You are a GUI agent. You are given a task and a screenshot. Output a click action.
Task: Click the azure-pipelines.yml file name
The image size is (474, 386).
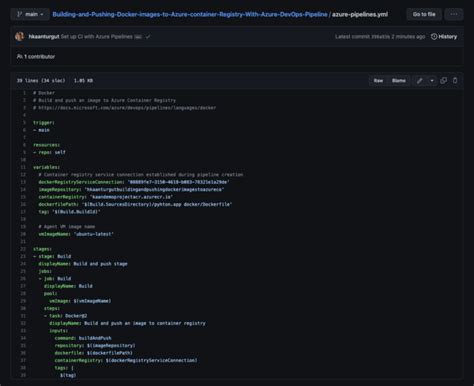360,14
